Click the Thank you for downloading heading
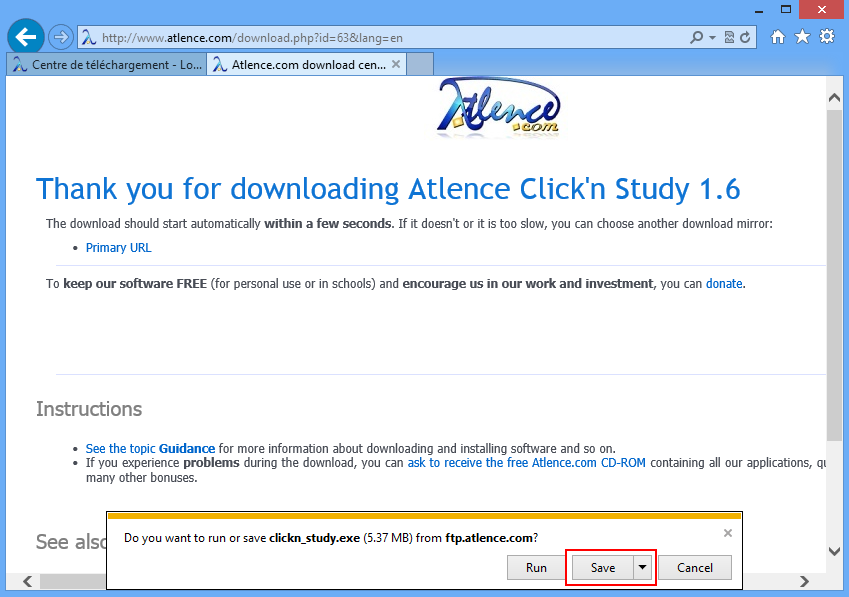Screen dimensions: 849x597 pyautogui.click(x=388, y=189)
